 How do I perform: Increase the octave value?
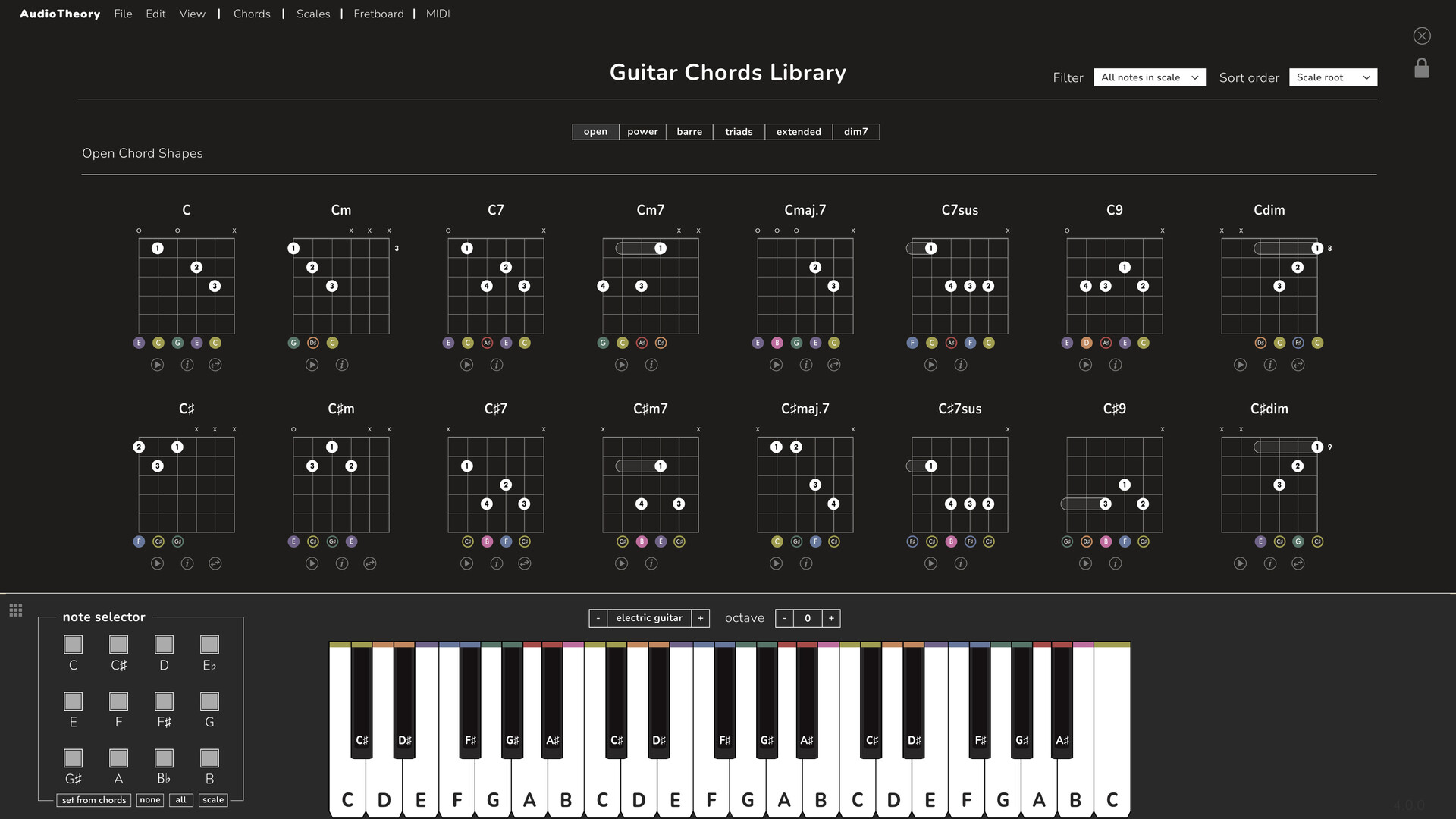(831, 618)
